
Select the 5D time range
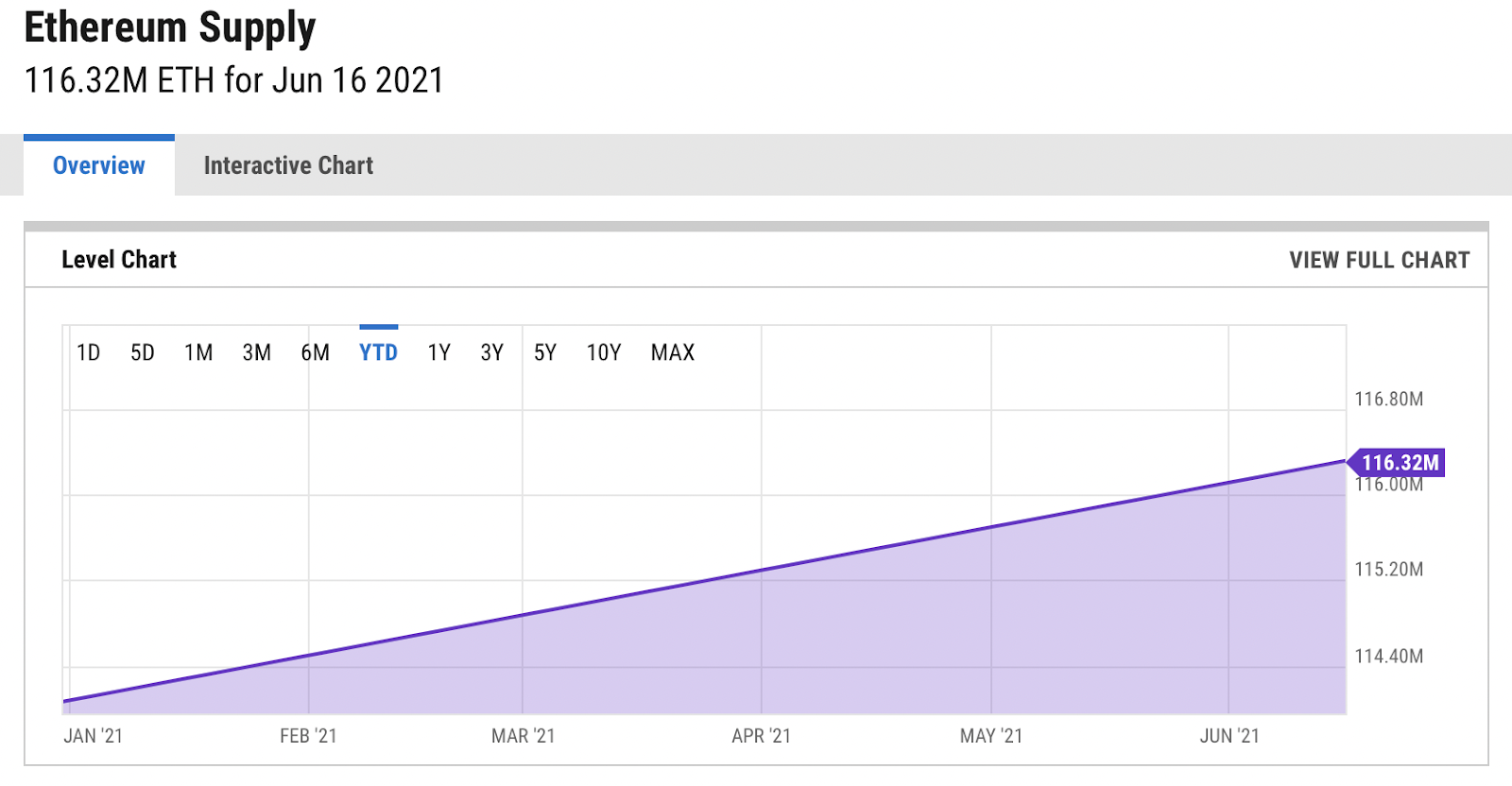tap(144, 352)
